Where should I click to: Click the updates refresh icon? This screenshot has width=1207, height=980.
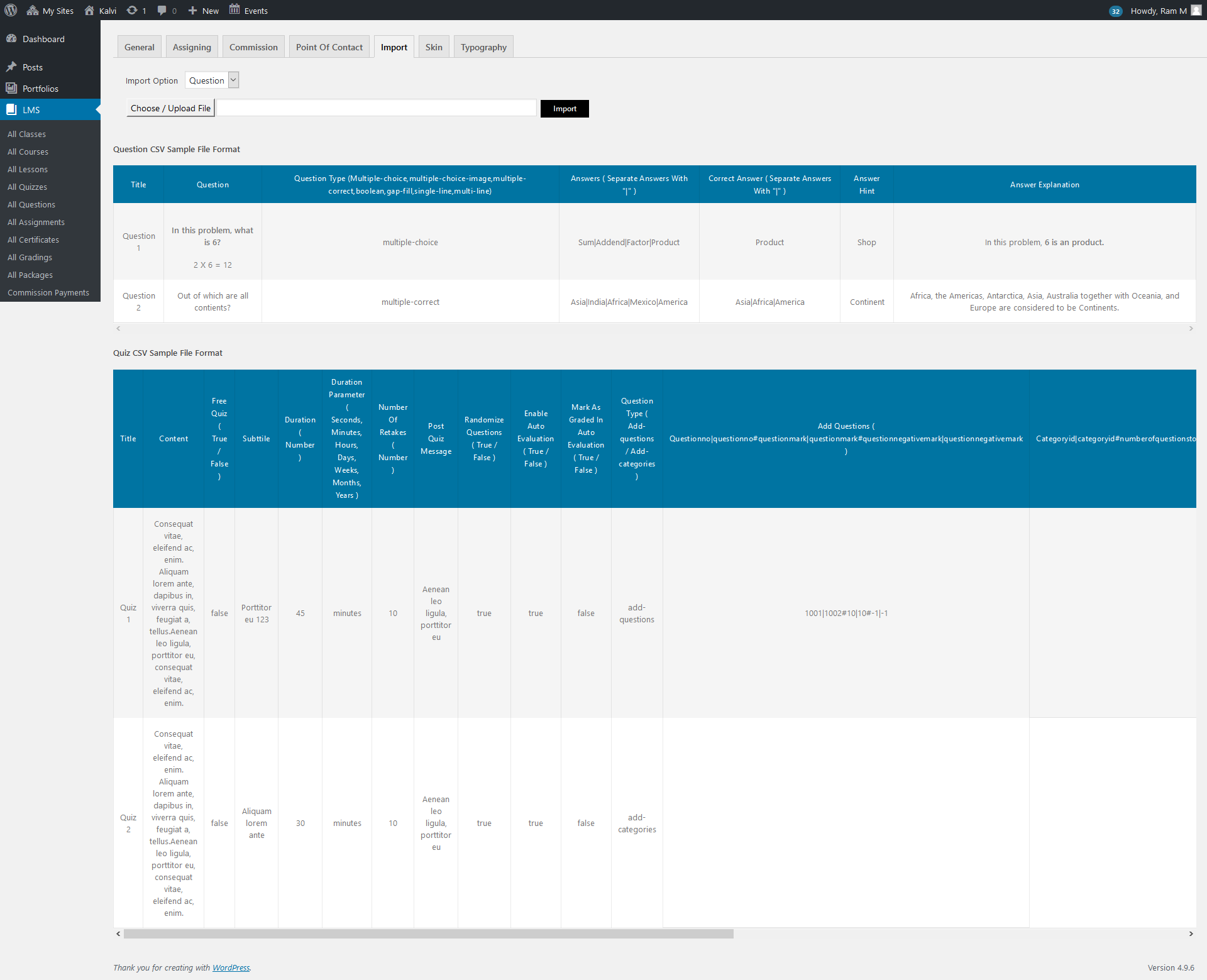(x=131, y=10)
